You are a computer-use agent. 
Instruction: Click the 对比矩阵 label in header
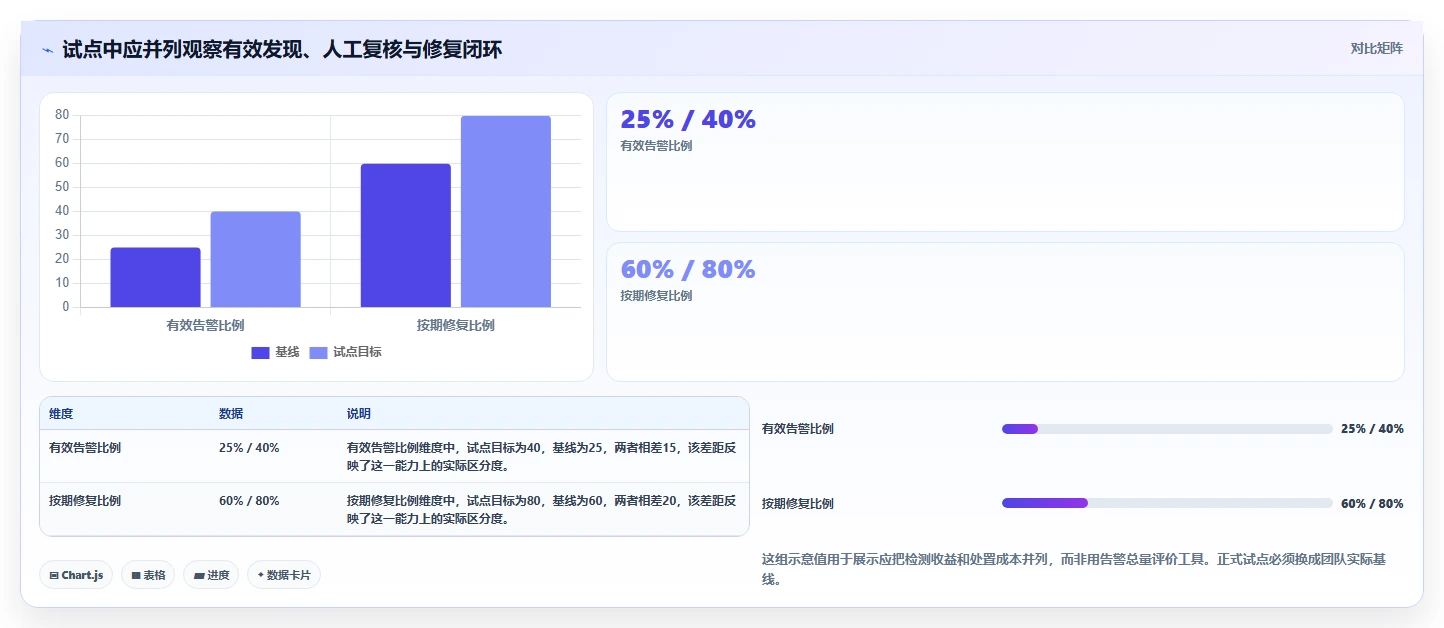point(1376,48)
